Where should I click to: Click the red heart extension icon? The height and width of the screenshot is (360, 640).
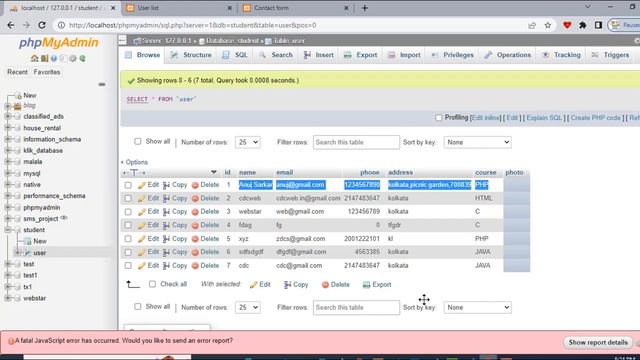567,25
